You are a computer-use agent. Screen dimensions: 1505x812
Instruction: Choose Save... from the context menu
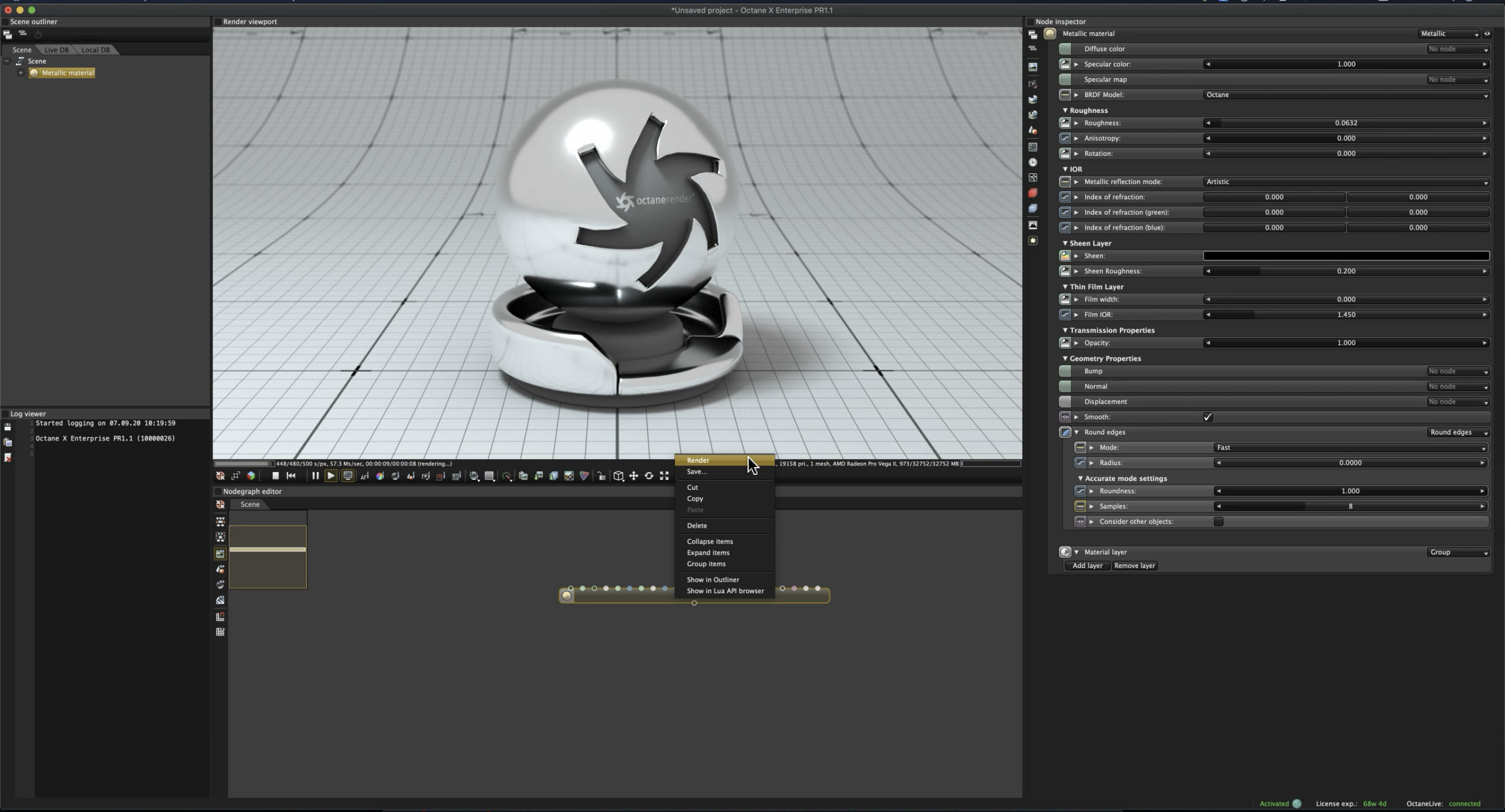696,472
